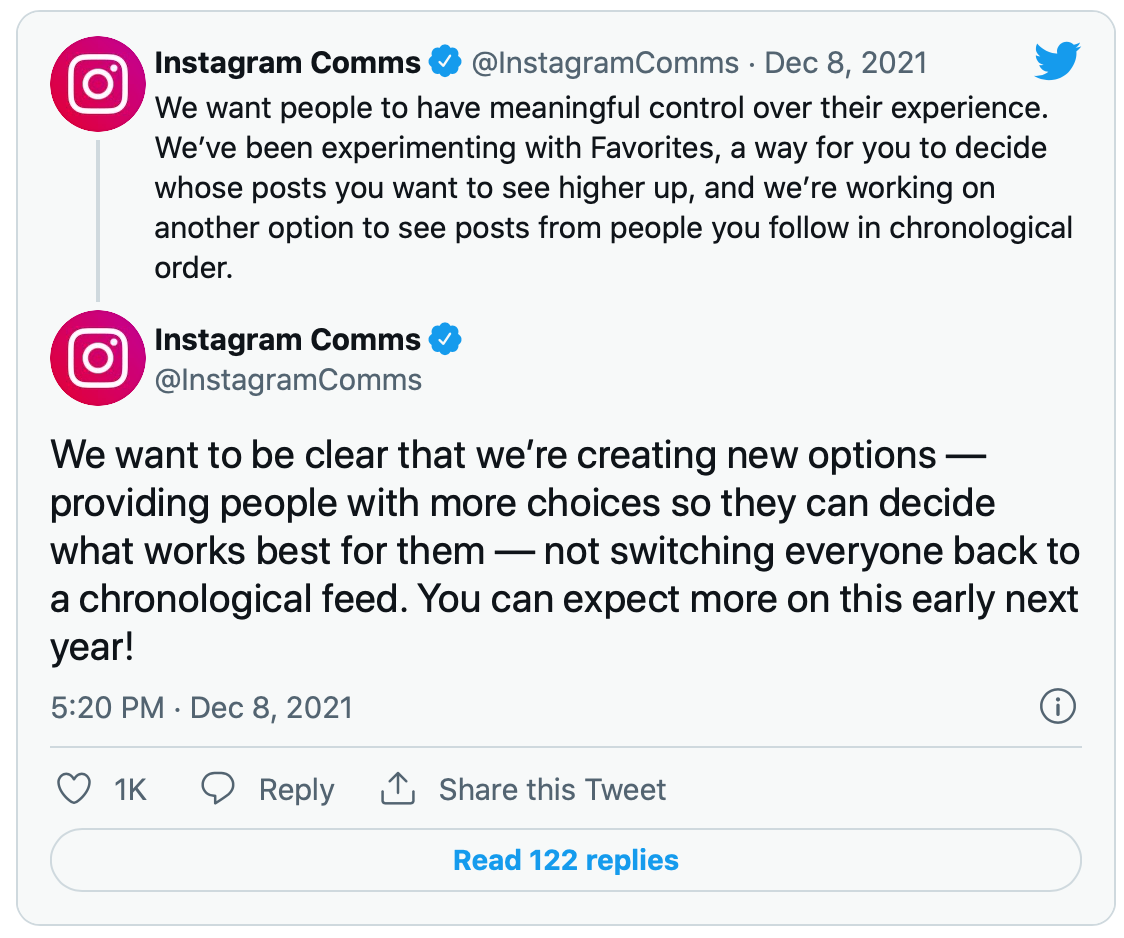The height and width of the screenshot is (938, 1124).
Task: Click Share this Tweet
Action: [x=552, y=789]
